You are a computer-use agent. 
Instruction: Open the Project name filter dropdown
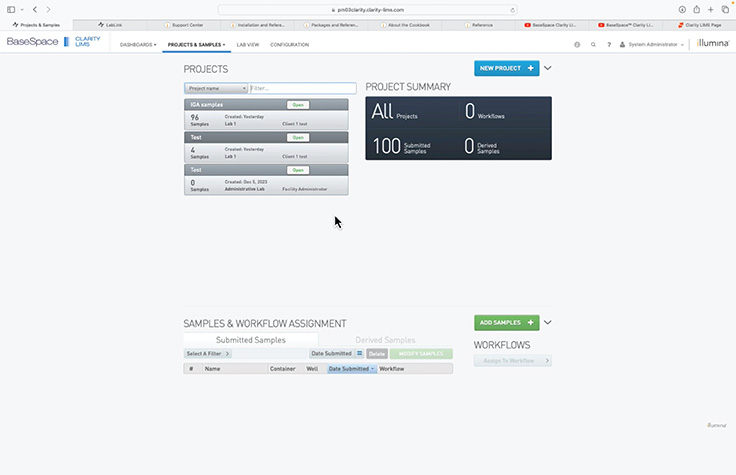pos(216,88)
